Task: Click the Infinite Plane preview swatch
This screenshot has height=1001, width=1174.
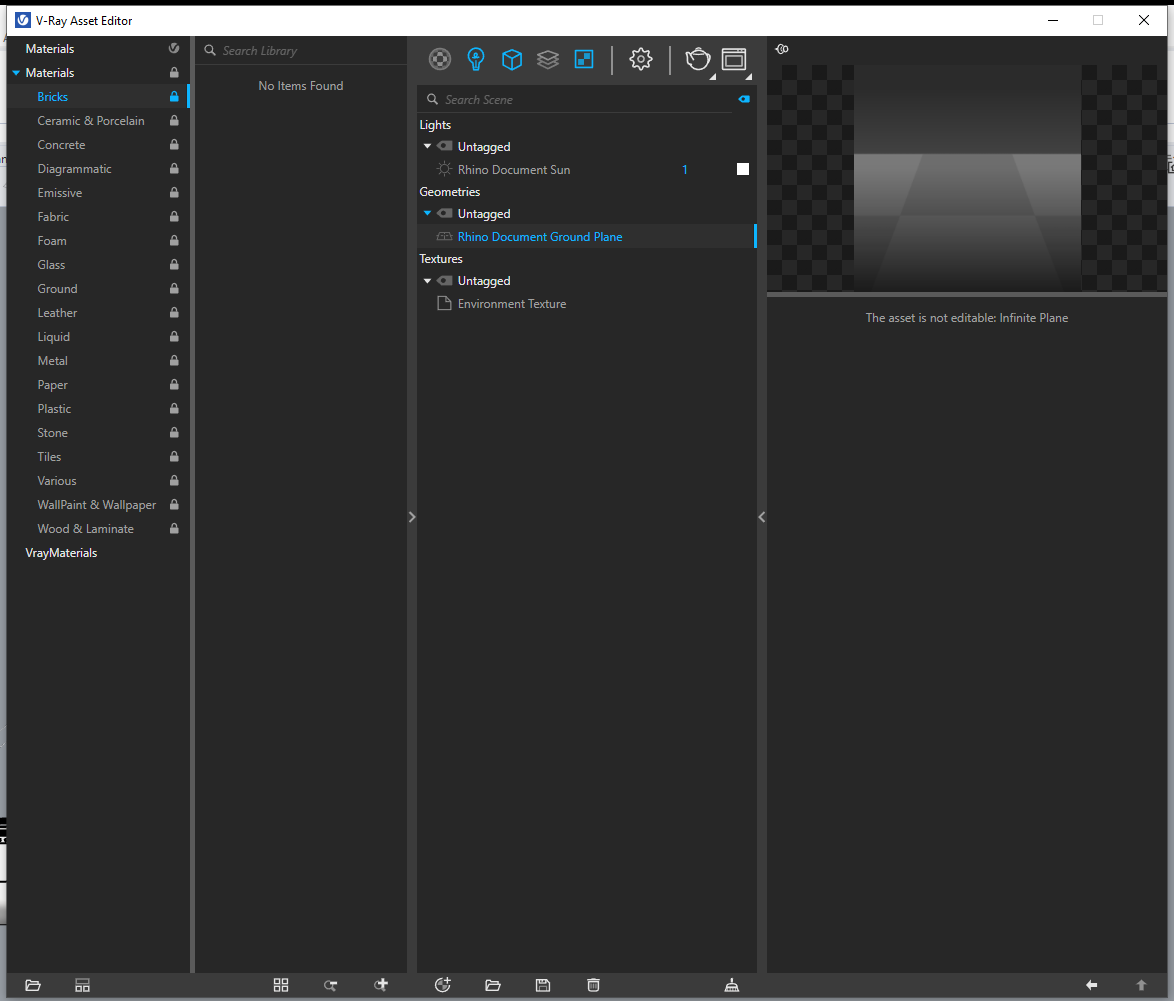Action: point(967,177)
